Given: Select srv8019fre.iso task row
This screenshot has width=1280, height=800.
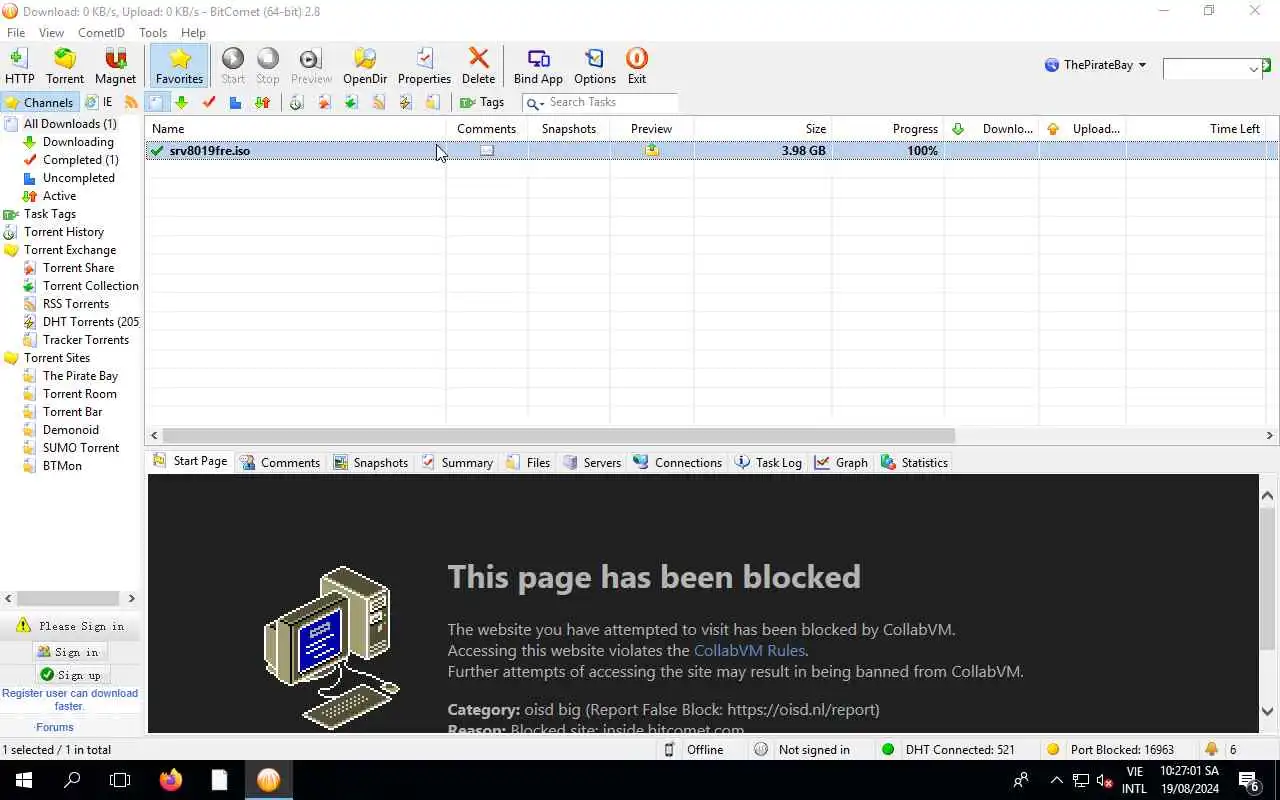Looking at the screenshot, I should tap(711, 151).
